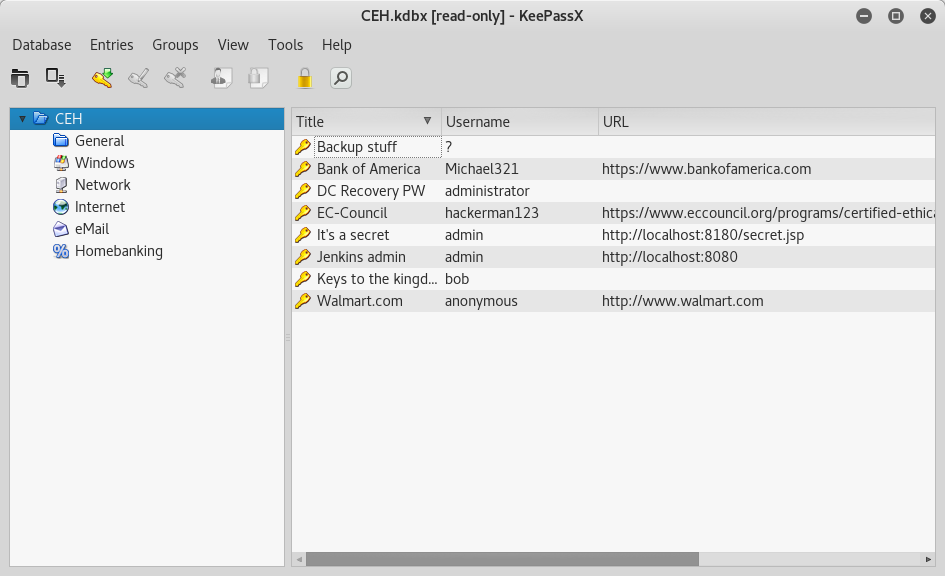
Task: Click the Open database toolbar icon
Action: (20, 78)
